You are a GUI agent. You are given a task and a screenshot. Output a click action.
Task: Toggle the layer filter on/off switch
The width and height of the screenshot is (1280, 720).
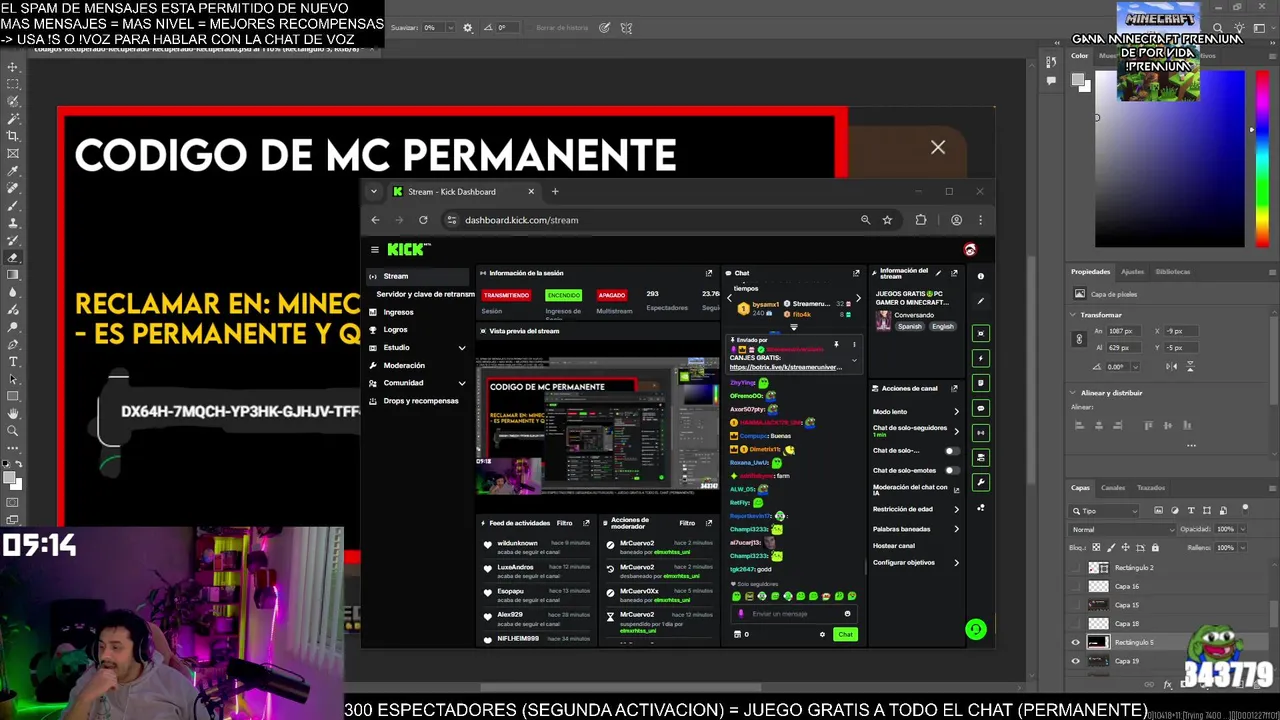[x=1245, y=510]
